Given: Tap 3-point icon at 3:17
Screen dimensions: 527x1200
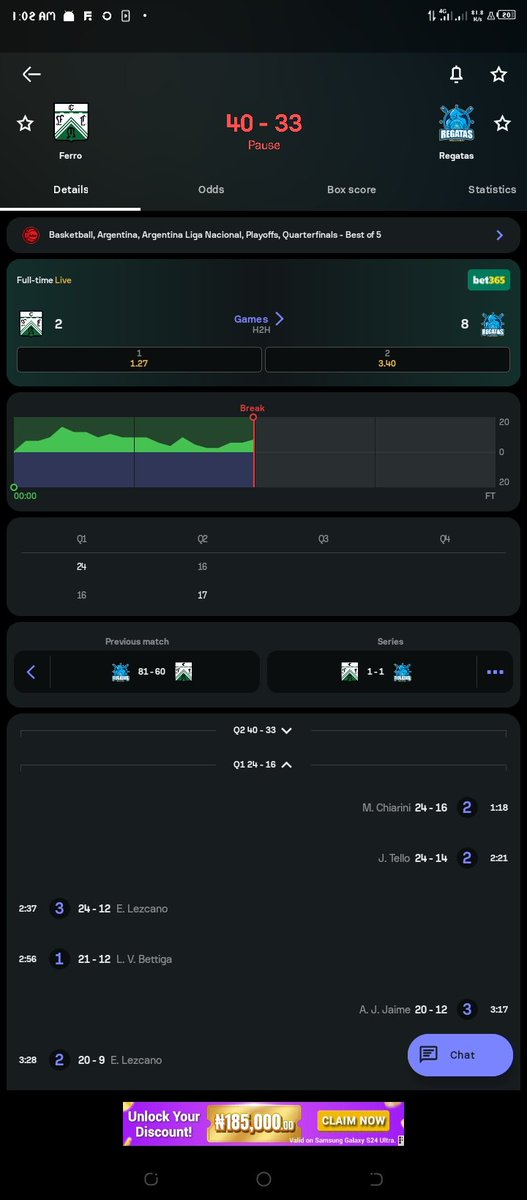Looking at the screenshot, I should (466, 1010).
